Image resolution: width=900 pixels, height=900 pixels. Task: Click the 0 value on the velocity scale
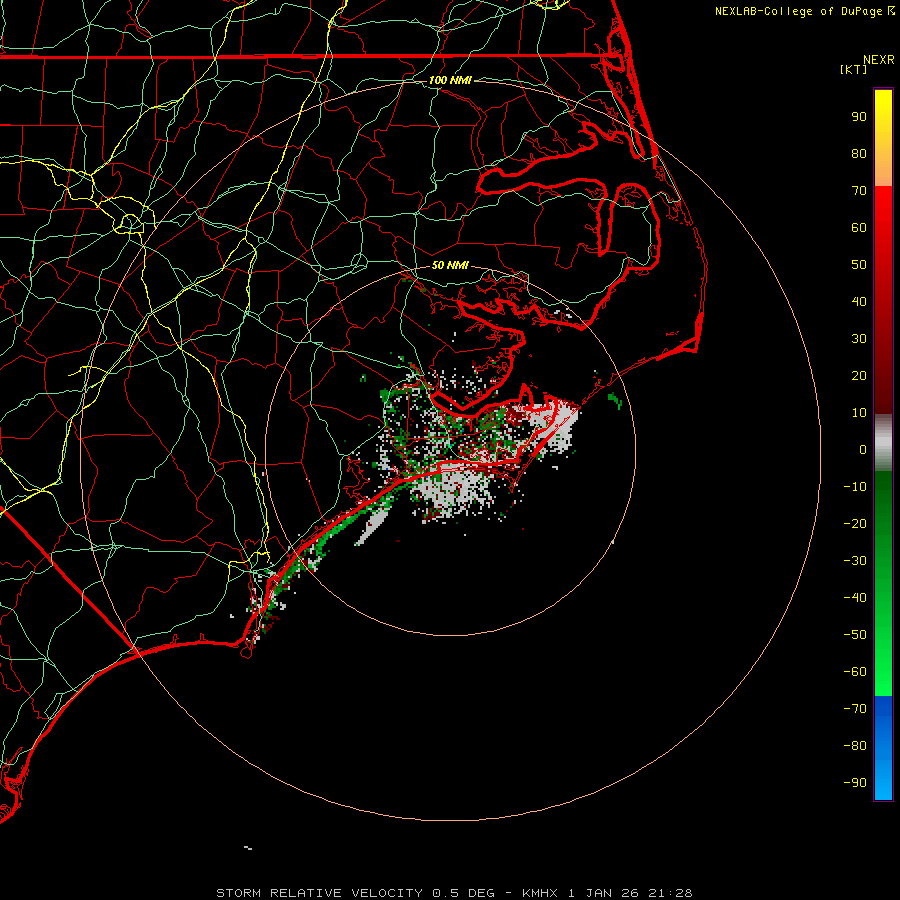click(x=863, y=450)
